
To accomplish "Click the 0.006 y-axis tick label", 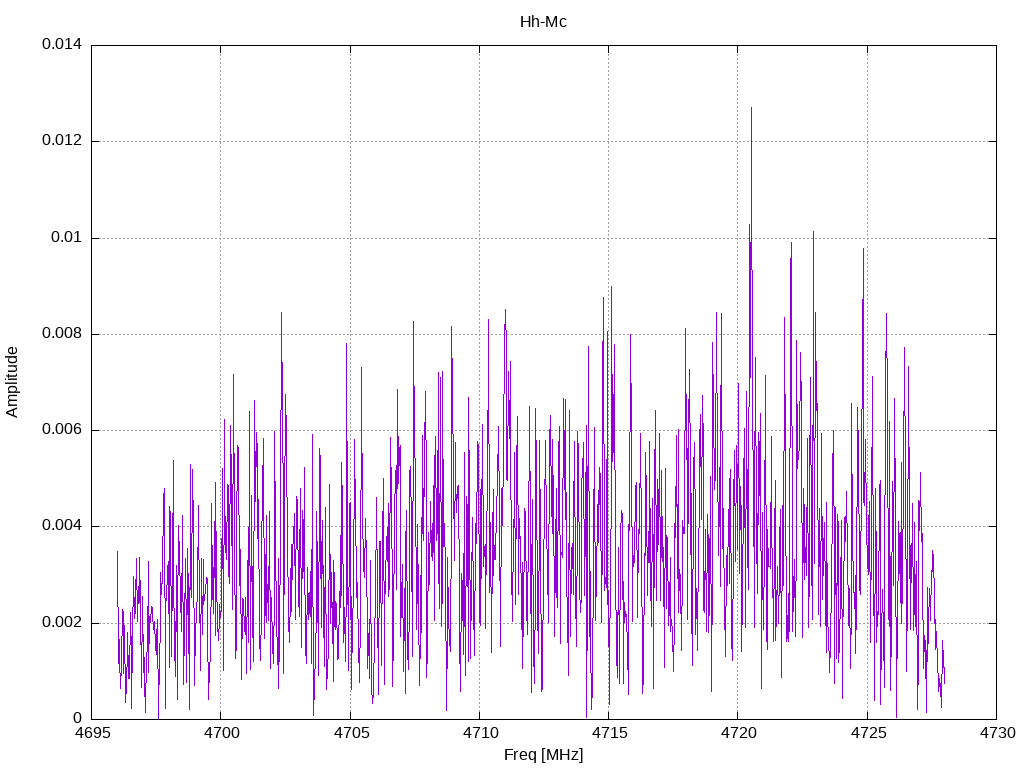I will click(62, 430).
